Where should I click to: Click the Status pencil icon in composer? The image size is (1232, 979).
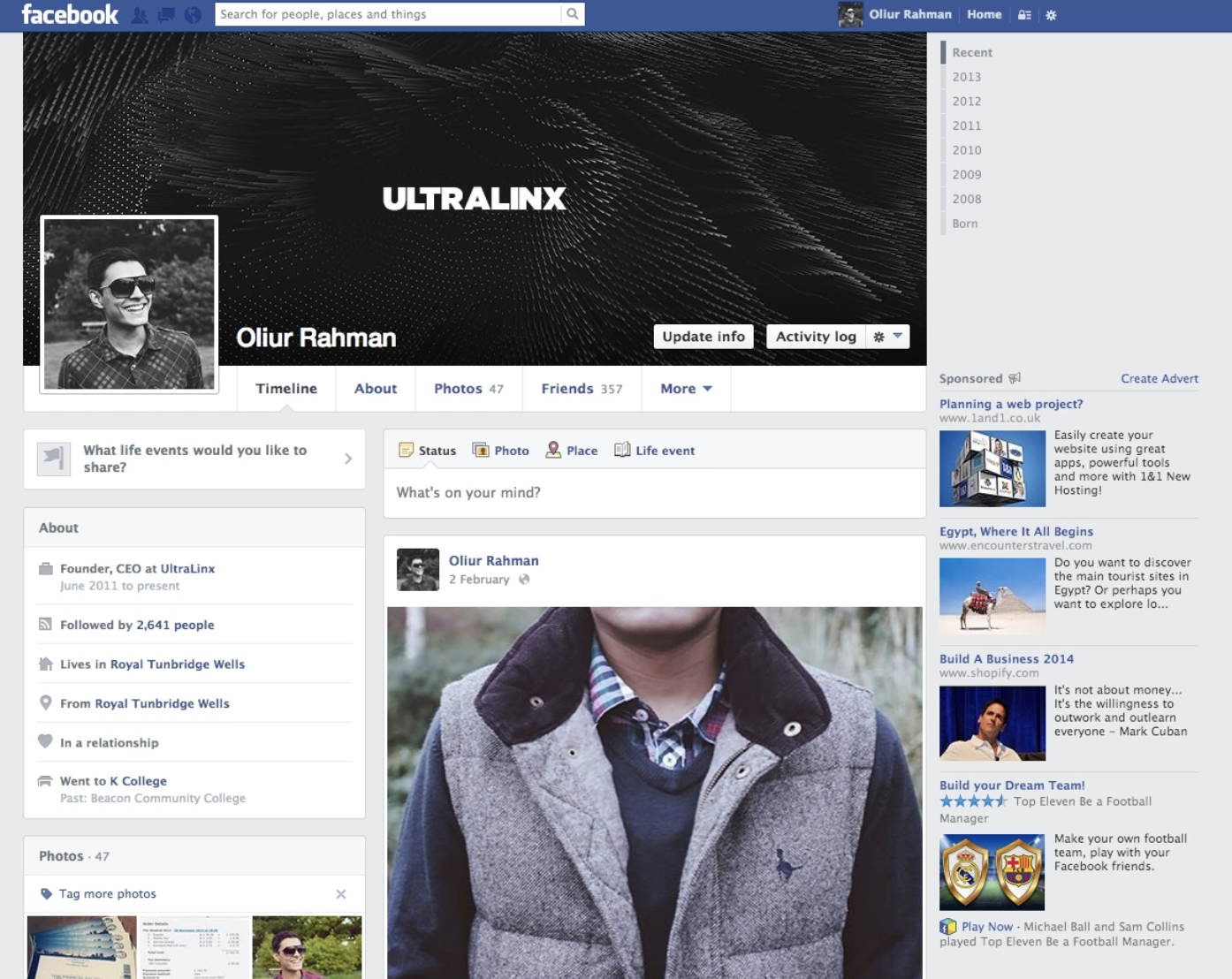tap(406, 450)
